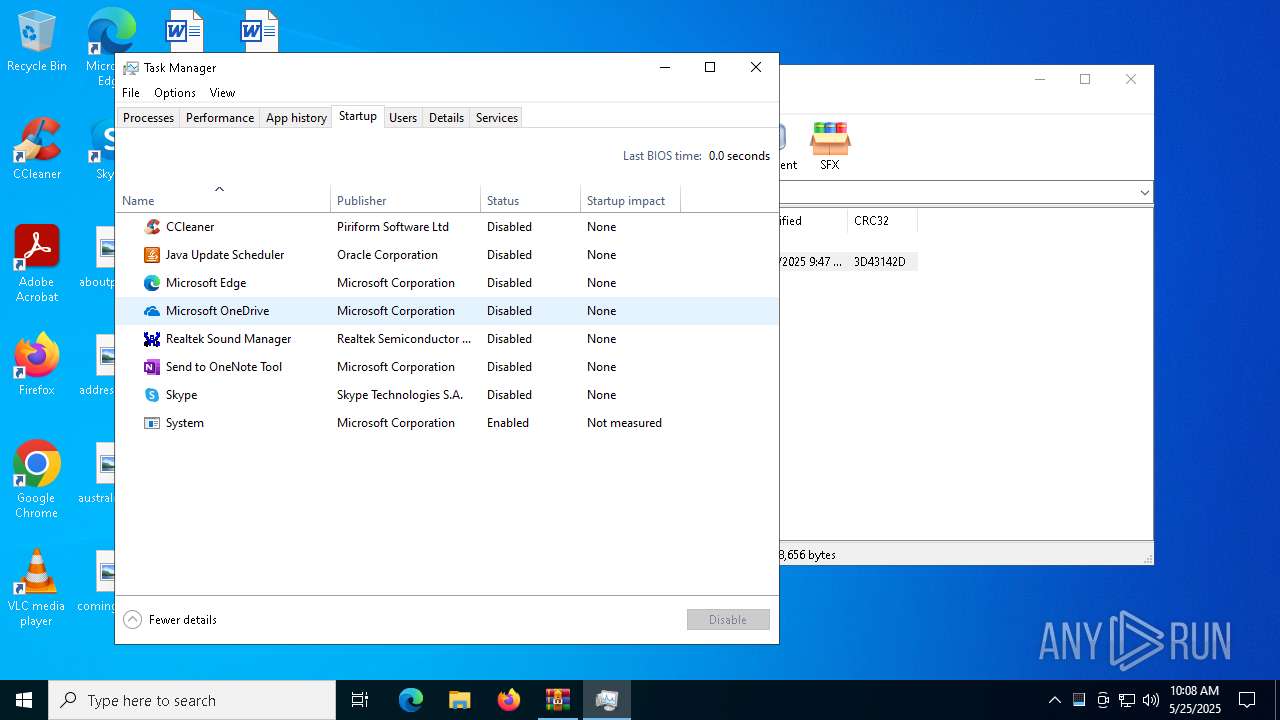The width and height of the screenshot is (1280, 720).
Task: Switch to WinRAR on the taskbar
Action: pos(558,700)
